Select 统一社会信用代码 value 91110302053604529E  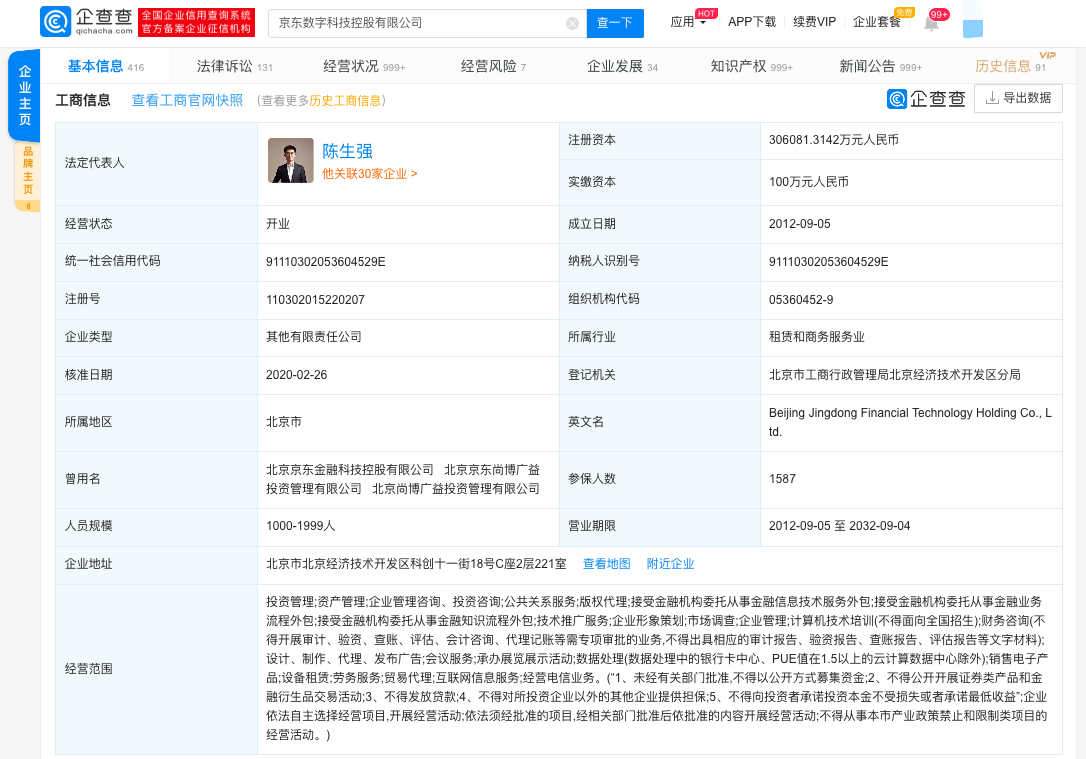coord(326,262)
